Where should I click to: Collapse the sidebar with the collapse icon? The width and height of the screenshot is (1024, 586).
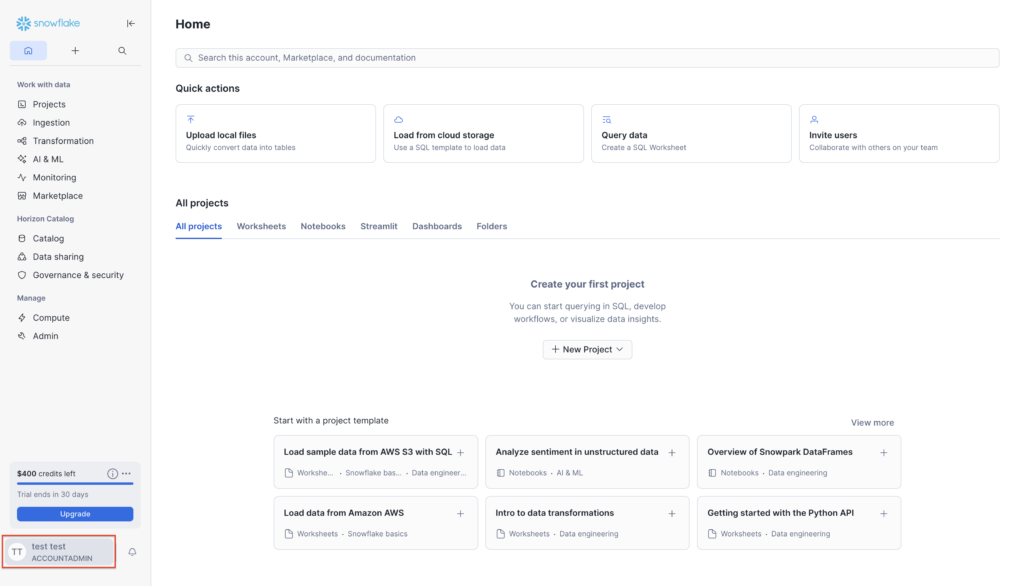point(131,23)
